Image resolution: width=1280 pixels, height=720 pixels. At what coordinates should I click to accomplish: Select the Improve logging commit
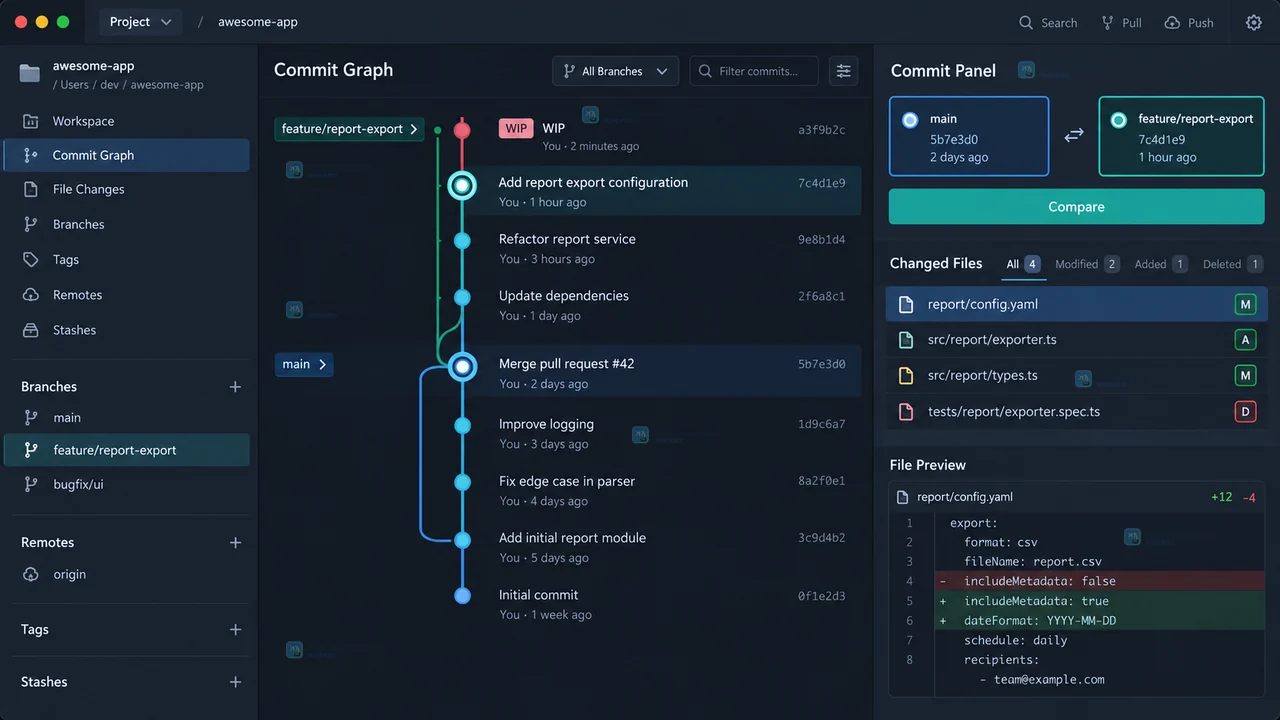point(660,433)
